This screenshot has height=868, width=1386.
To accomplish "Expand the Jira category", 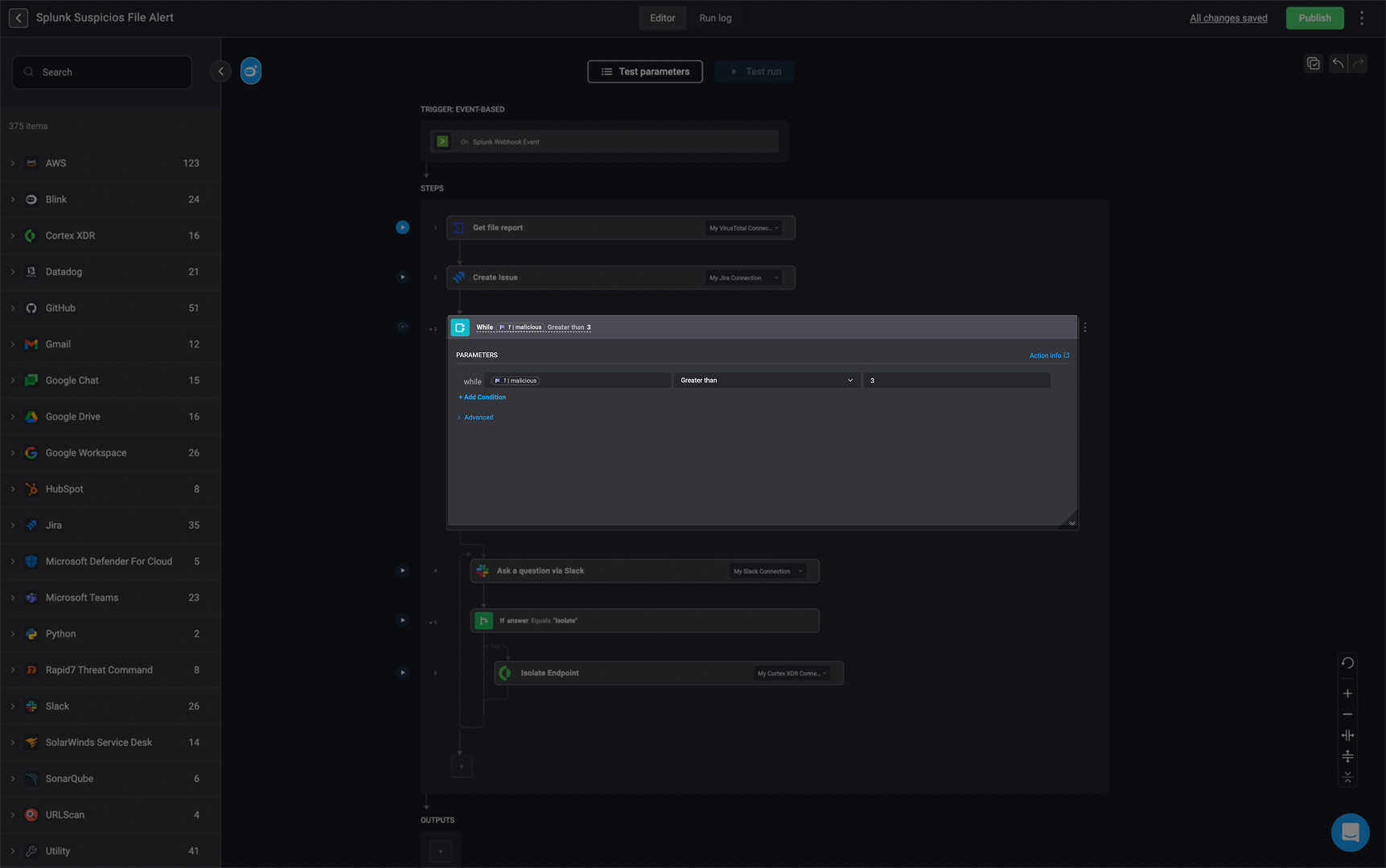I will (13, 525).
